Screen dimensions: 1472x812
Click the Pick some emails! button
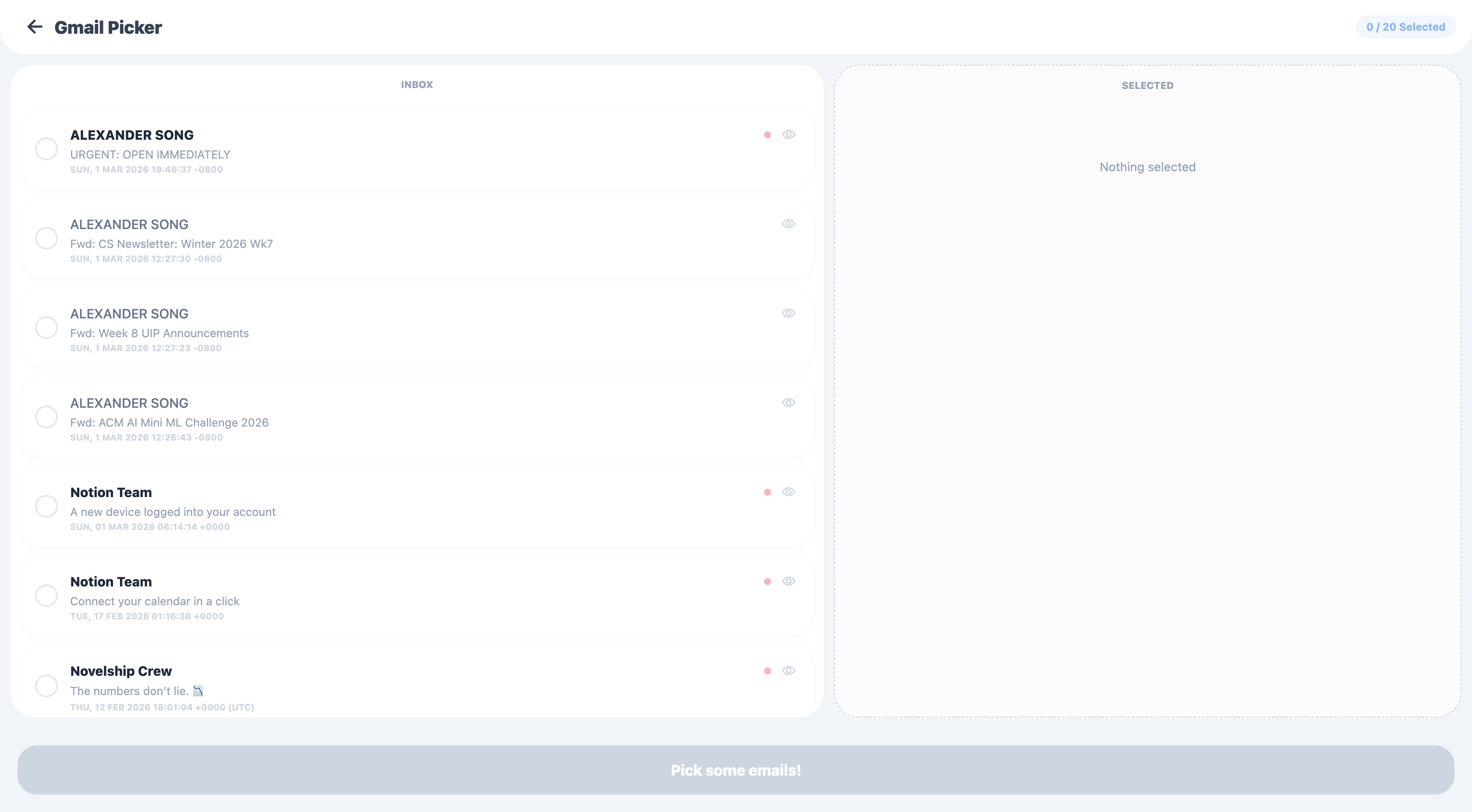click(736, 770)
